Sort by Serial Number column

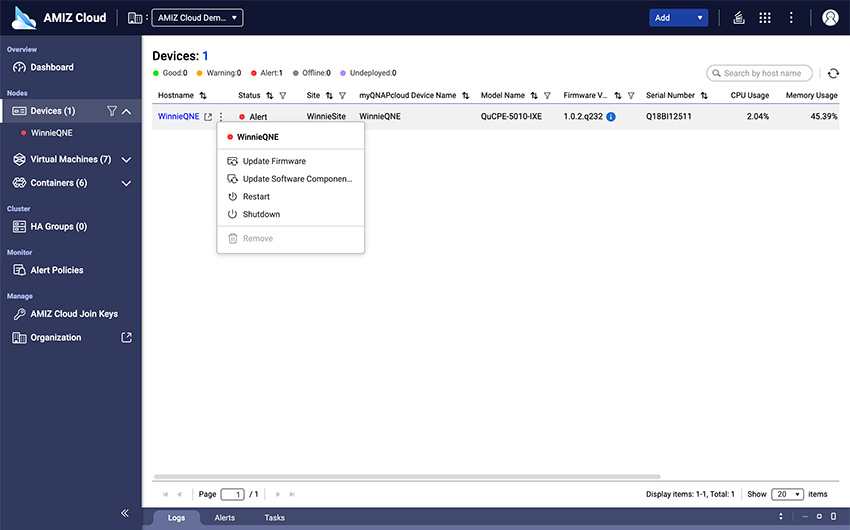(704, 95)
